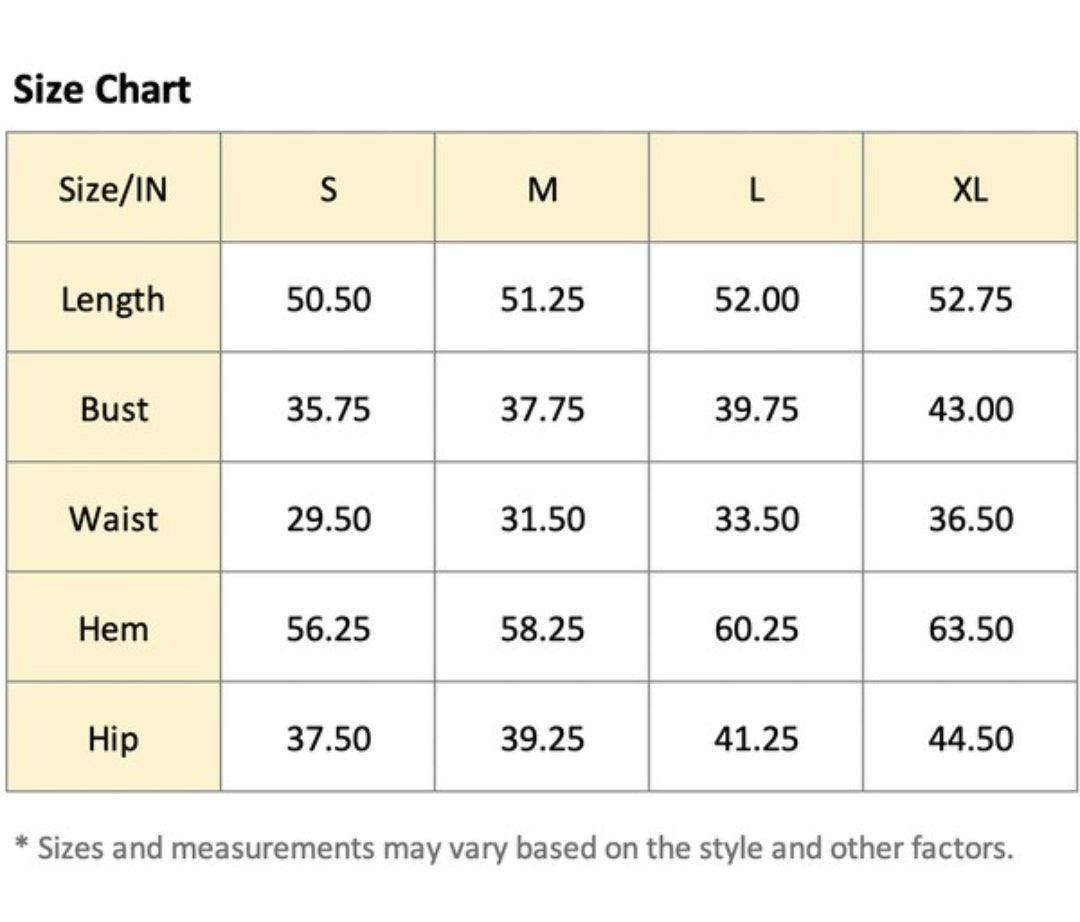Click the 52.00 length value for L
Viewport: 1080px width, 922px height.
click(756, 299)
